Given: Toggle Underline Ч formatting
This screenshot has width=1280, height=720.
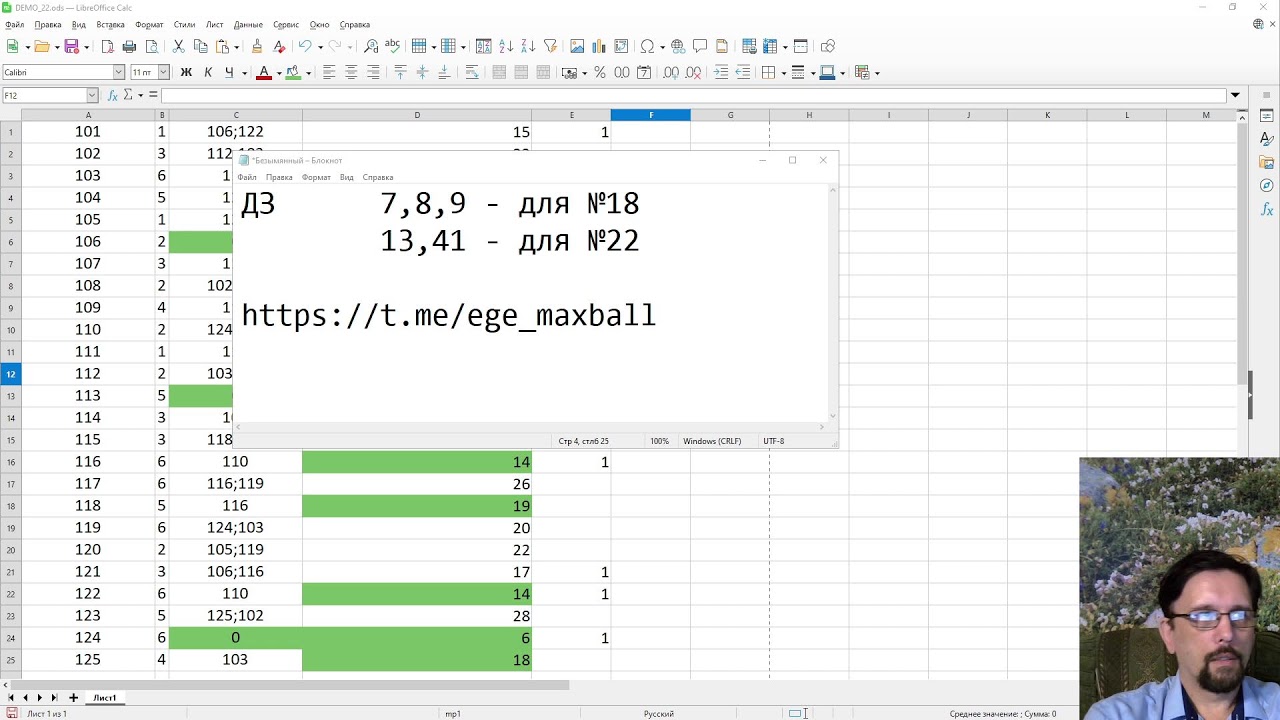Looking at the screenshot, I should [229, 72].
